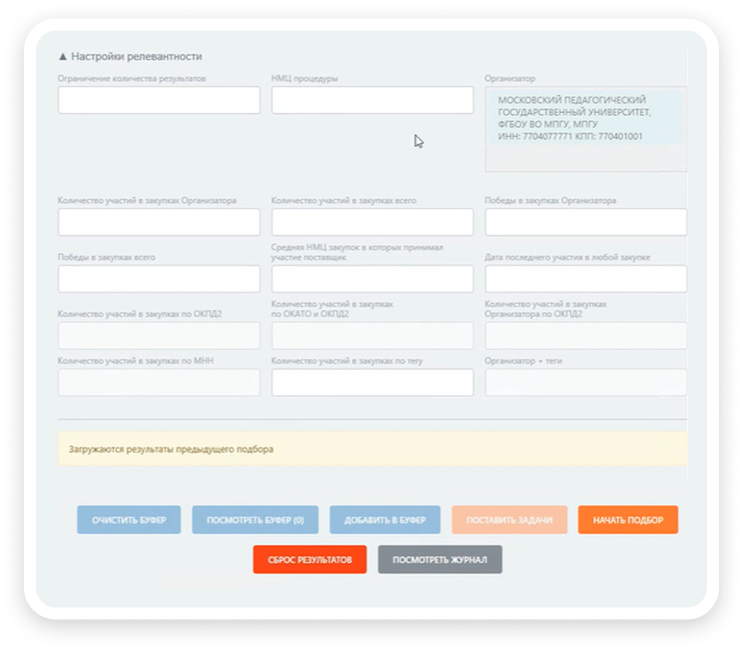The width and height of the screenshot is (743, 650).
Task: Click the Средняя НМЦ закупок input field
Action: tap(372, 279)
